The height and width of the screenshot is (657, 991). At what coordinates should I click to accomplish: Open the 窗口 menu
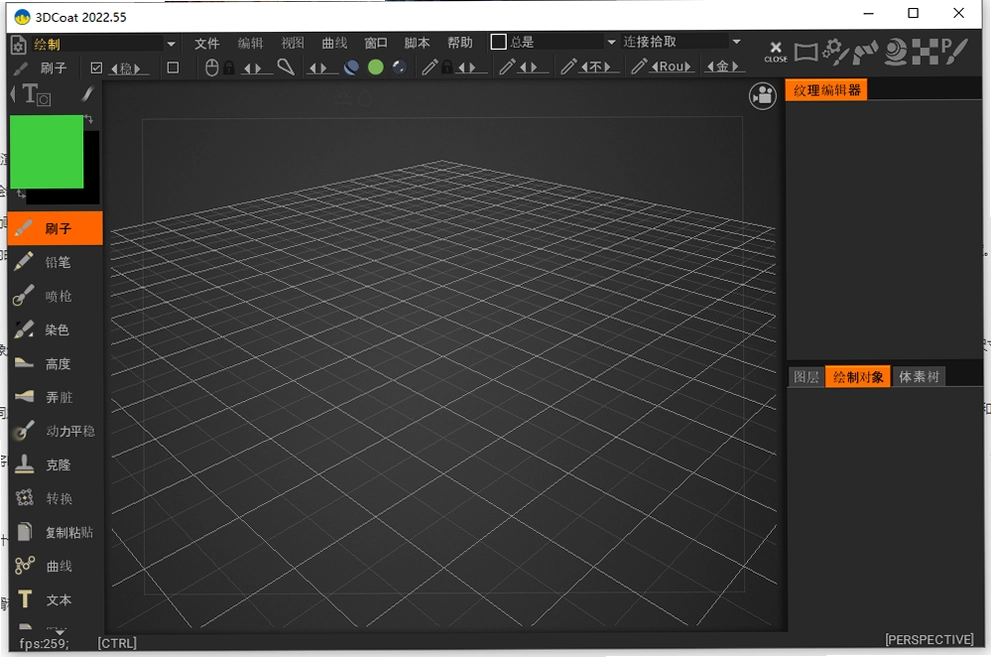point(375,43)
